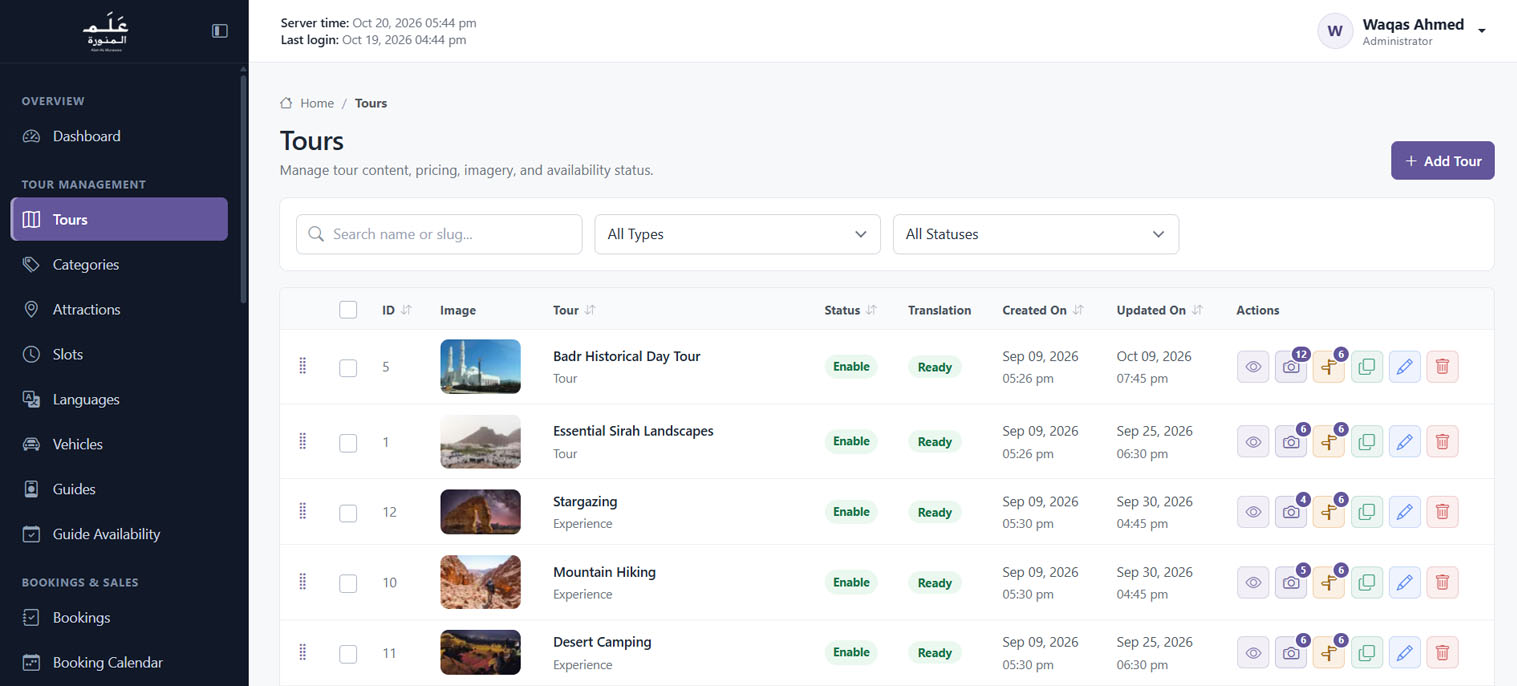Viewport: 1517px width, 686px height.
Task: Duplicate the Mountain Hiking experience
Action: pos(1367,582)
